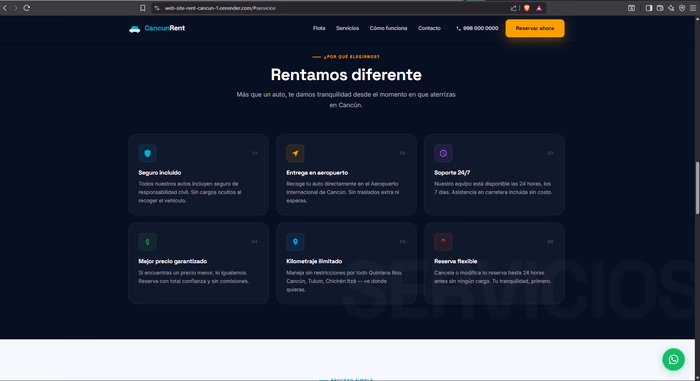700x381 pixels.
Task: Open Flota in the navigation
Action: point(319,28)
